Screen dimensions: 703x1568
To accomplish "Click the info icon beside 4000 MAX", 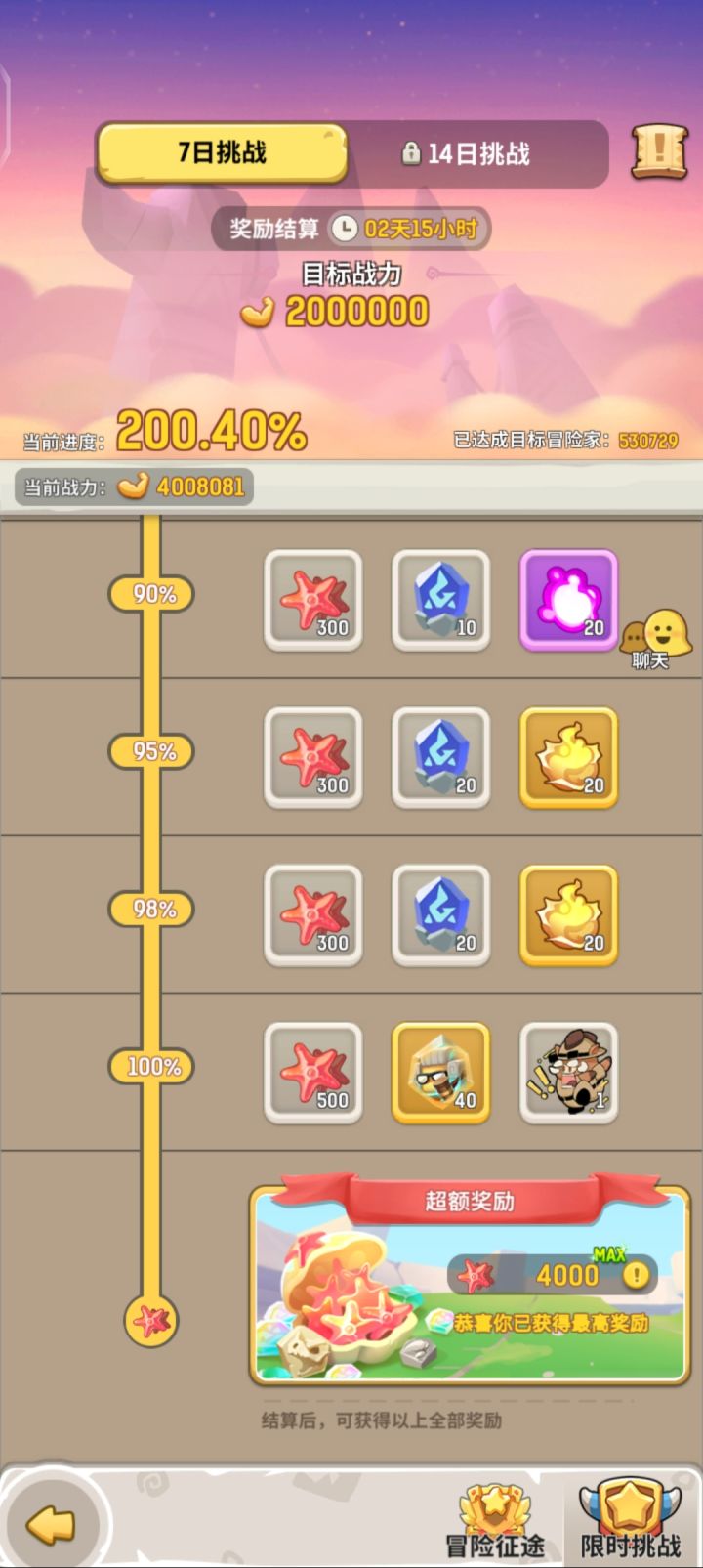I will coord(636,1275).
